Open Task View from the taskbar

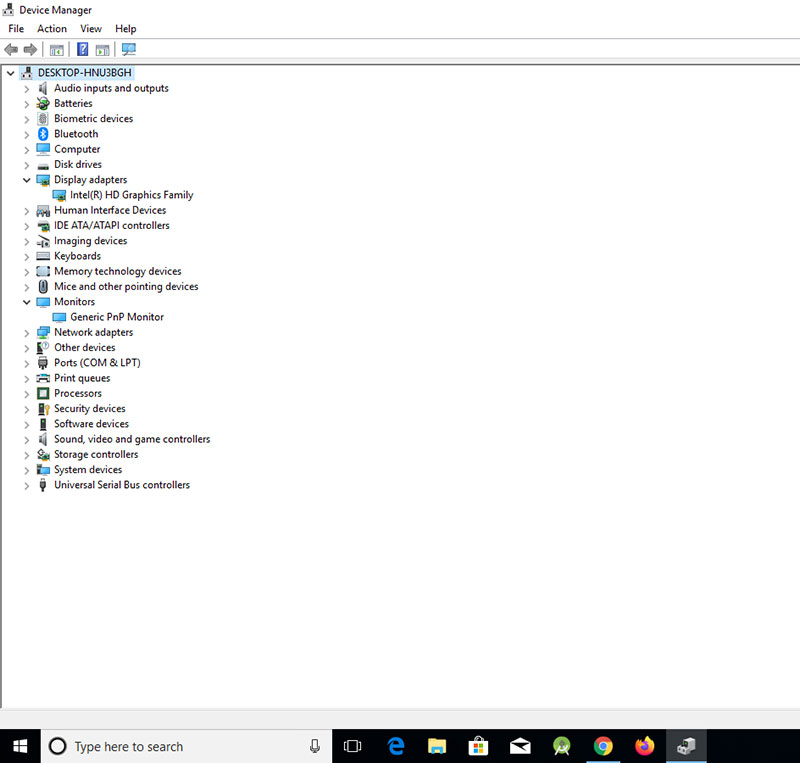pos(353,746)
